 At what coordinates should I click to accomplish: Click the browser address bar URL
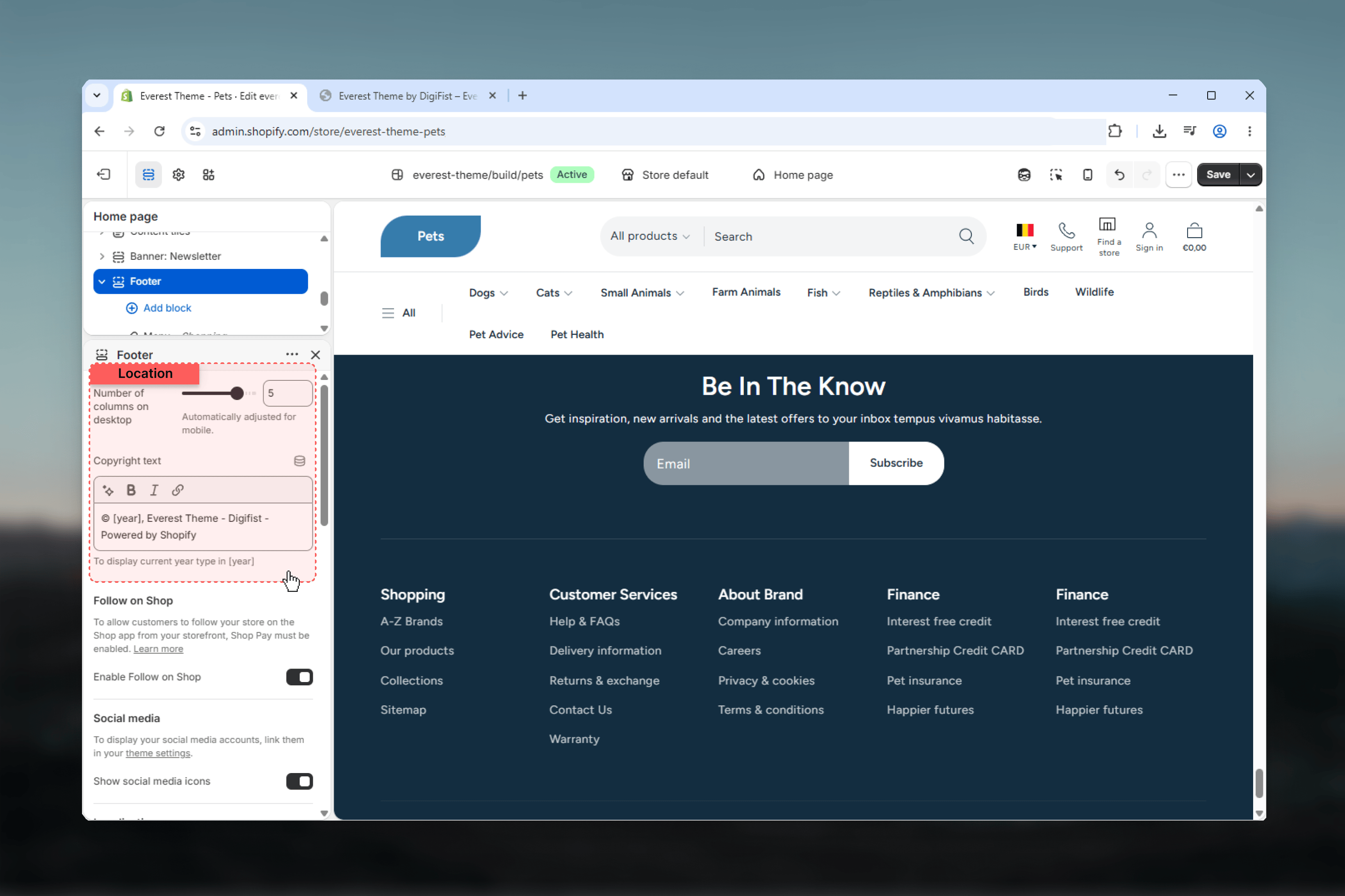point(328,131)
